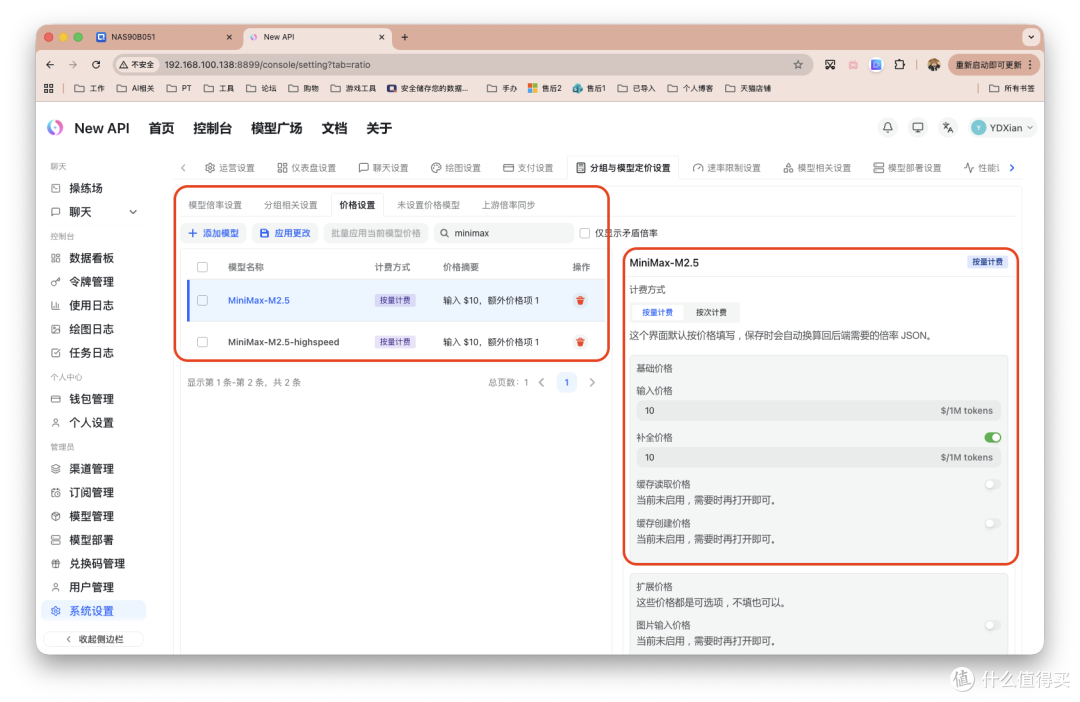
Task: Open 数据看板 in the sidebar
Action: (x=94, y=258)
